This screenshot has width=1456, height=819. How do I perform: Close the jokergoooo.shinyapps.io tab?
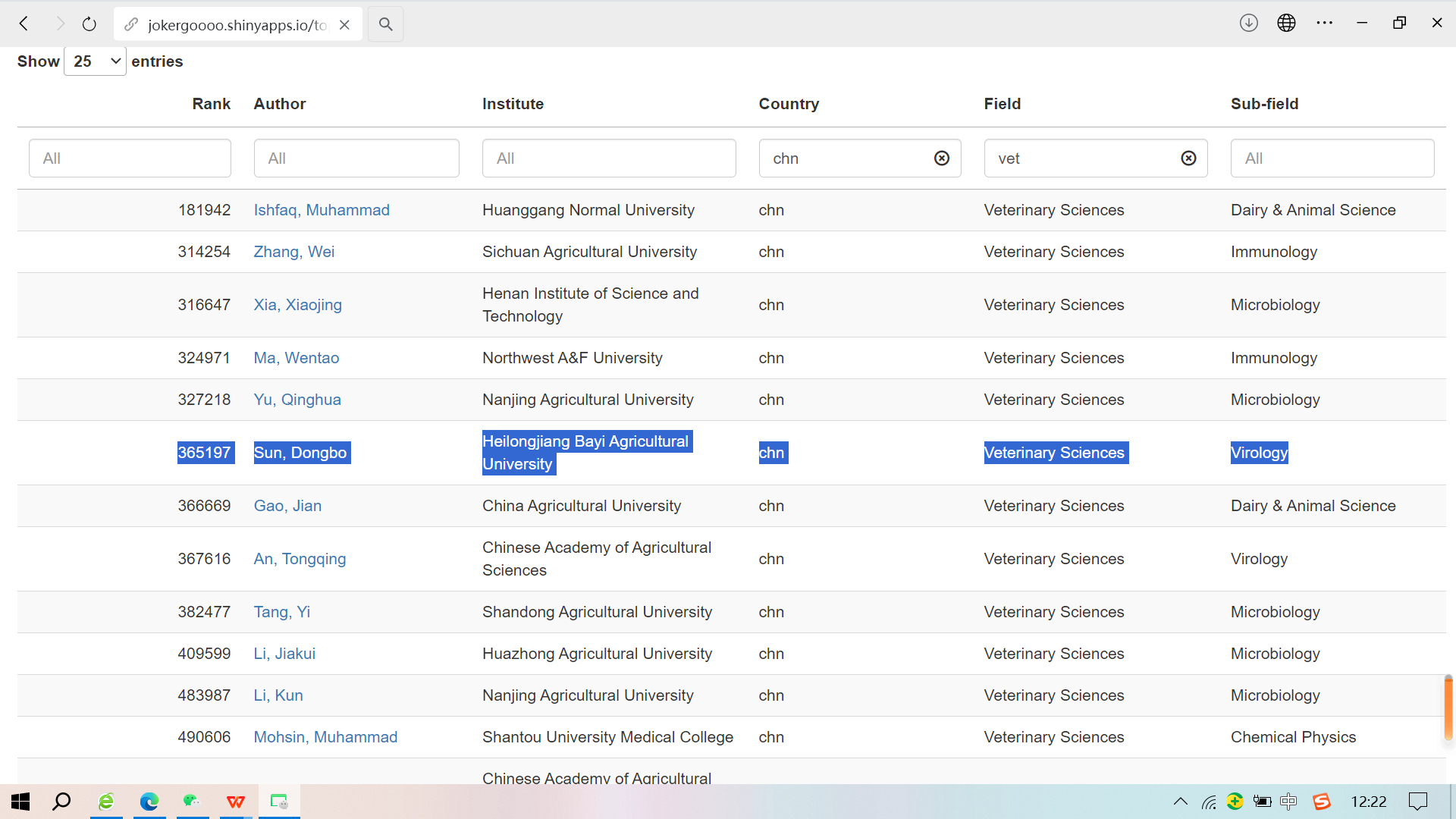pyautogui.click(x=344, y=25)
